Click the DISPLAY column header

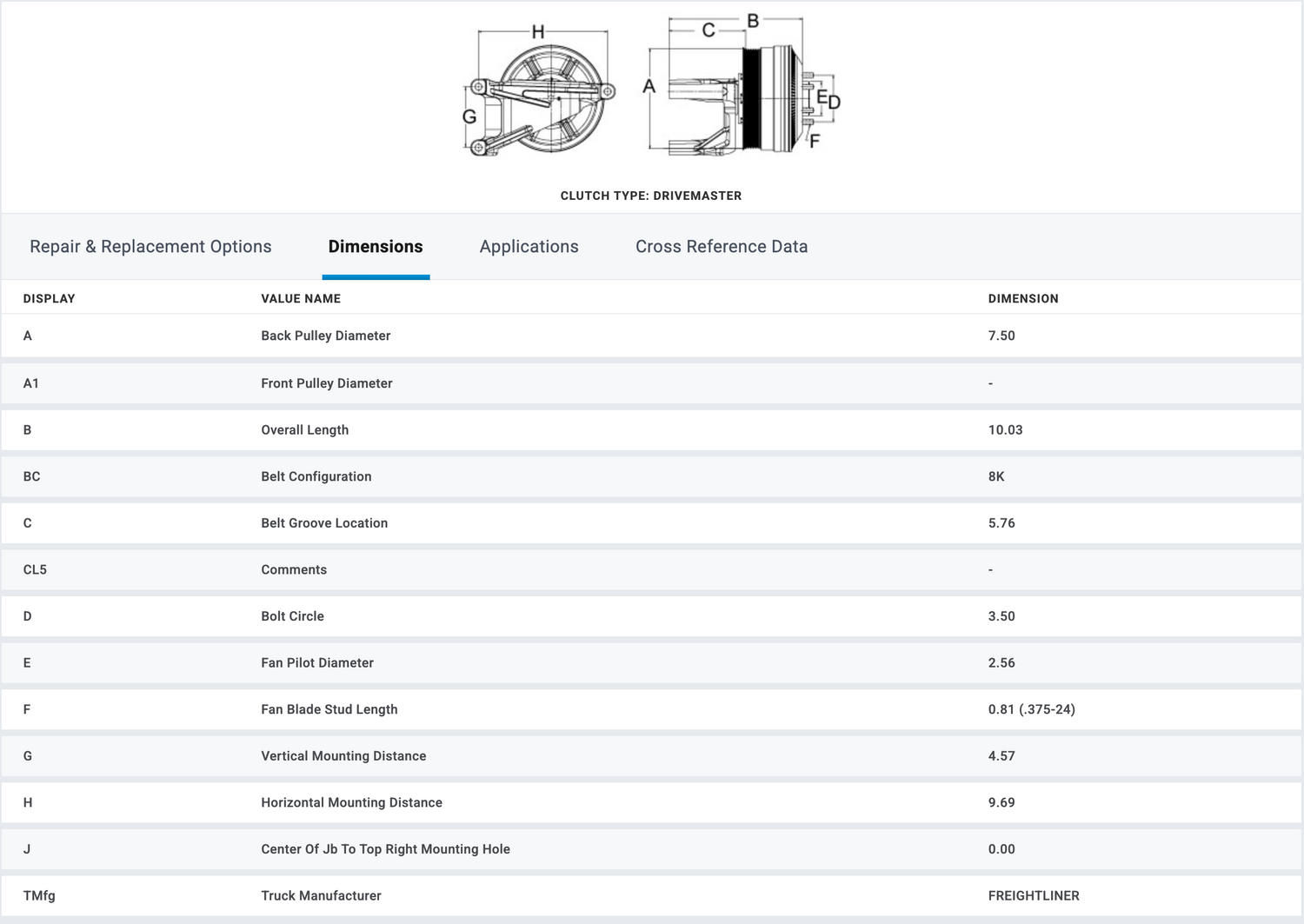coord(50,298)
